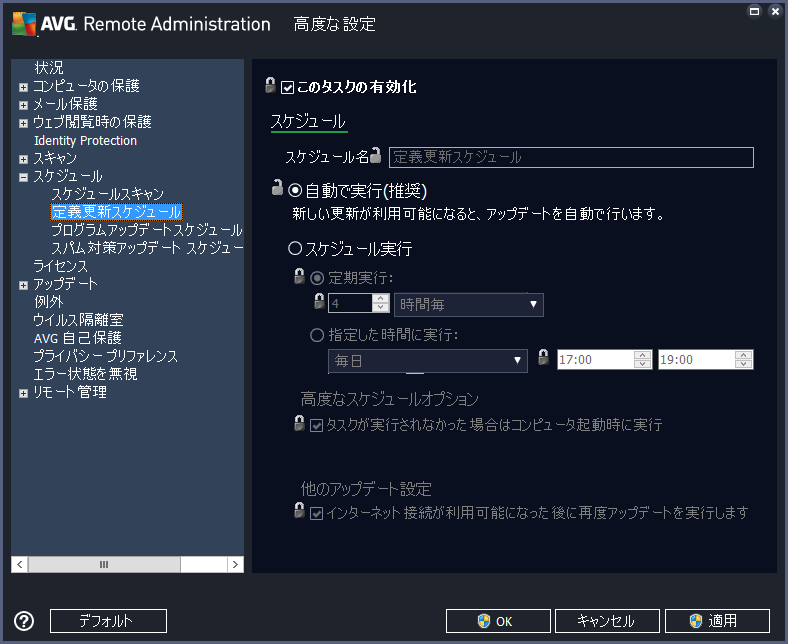Select the 自動で実行(推奨) radio button

295,190
